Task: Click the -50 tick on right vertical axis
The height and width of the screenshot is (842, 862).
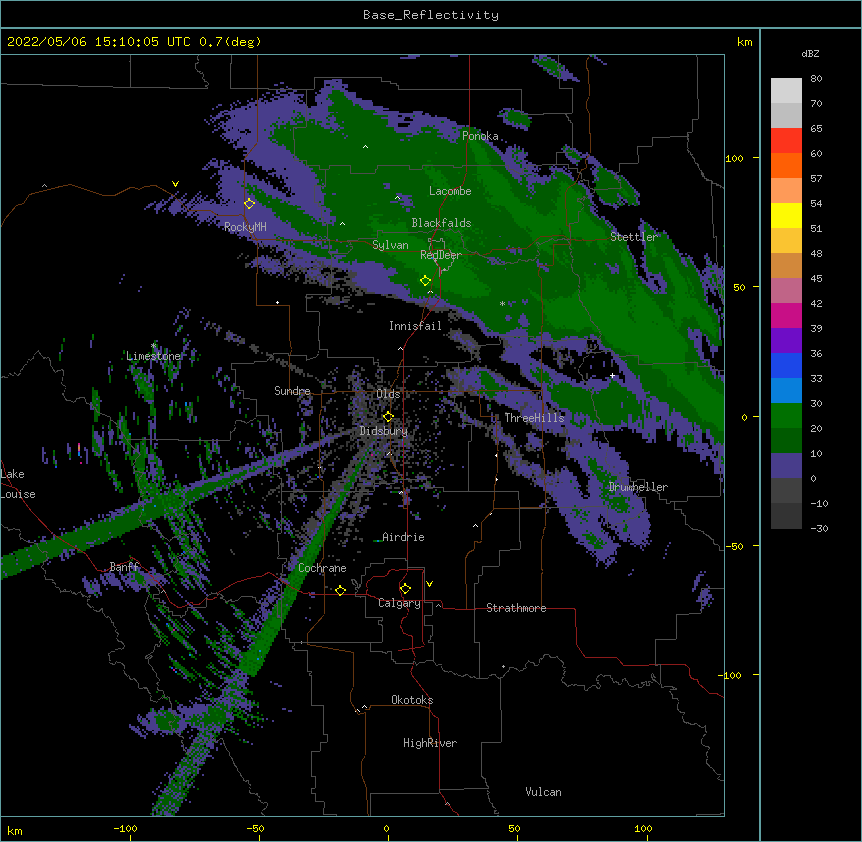Action: (734, 546)
